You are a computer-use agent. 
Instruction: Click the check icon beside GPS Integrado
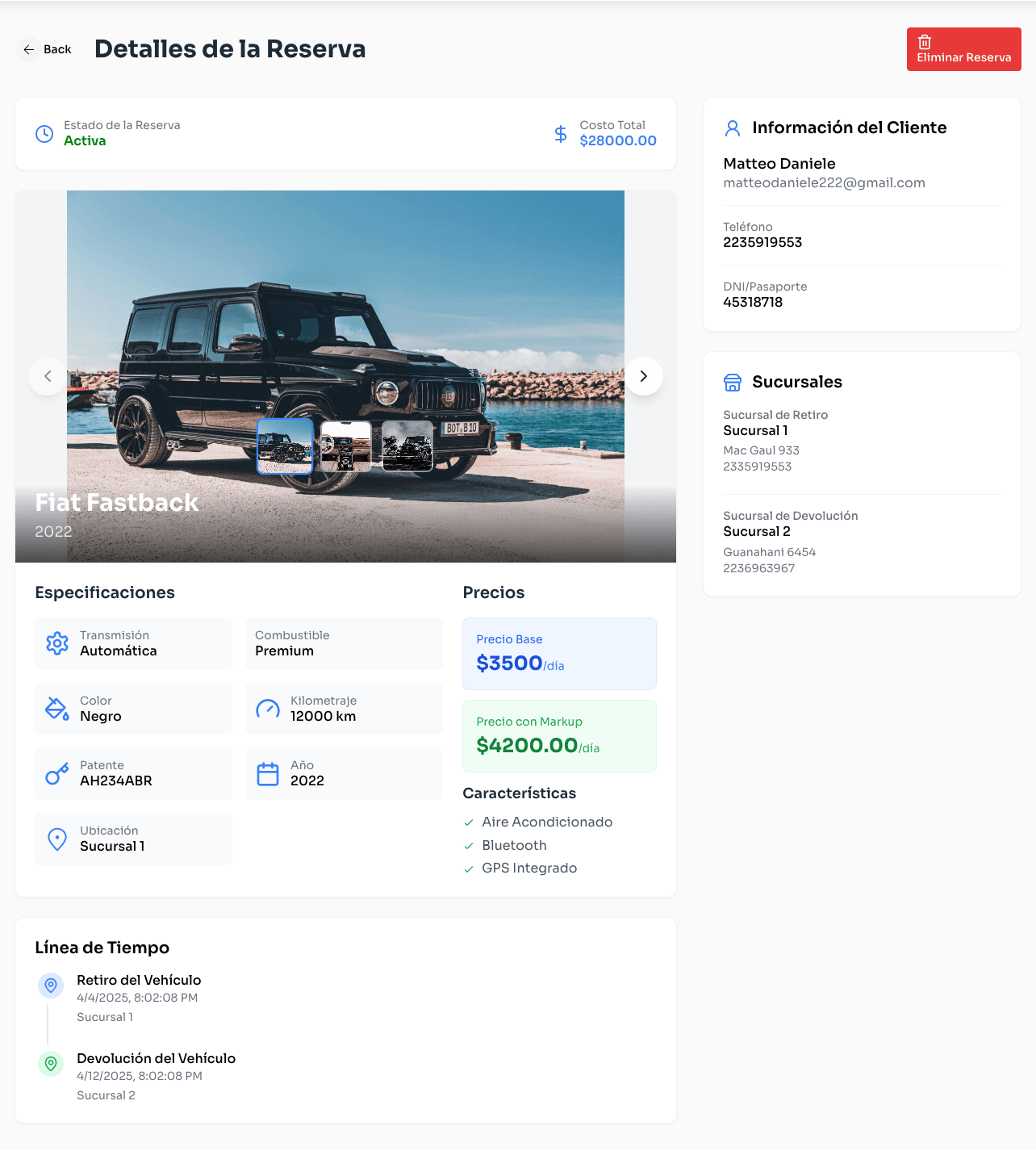pyautogui.click(x=469, y=868)
